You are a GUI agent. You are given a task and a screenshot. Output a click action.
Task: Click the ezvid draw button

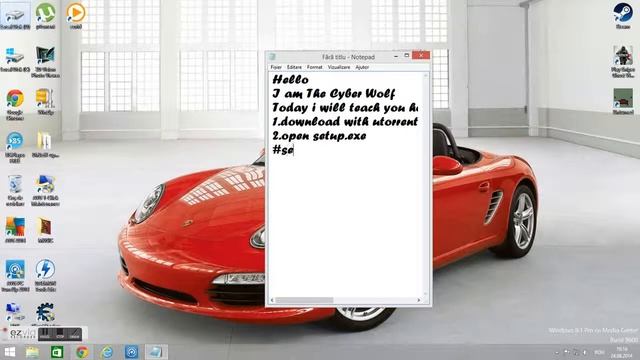coord(75,334)
